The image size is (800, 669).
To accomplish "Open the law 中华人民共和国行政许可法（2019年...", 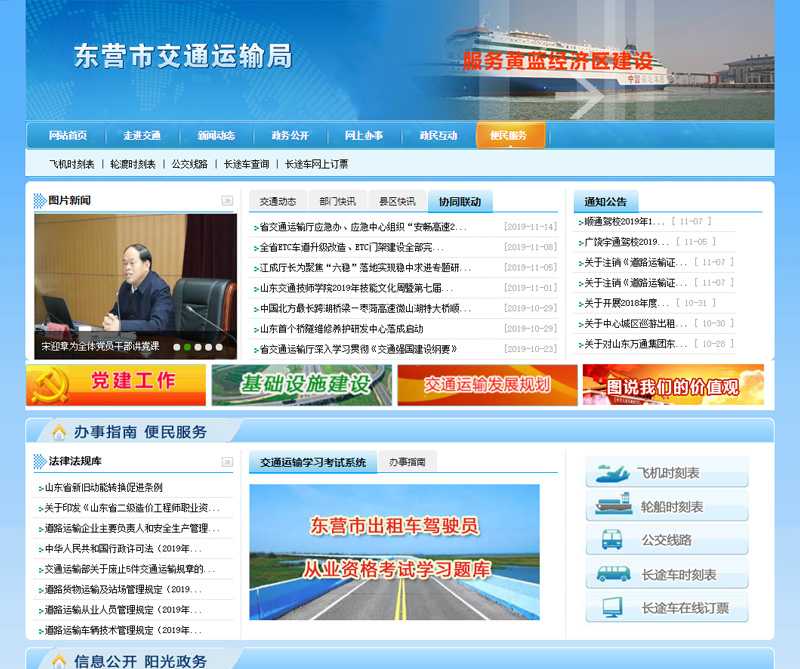I will (123, 549).
